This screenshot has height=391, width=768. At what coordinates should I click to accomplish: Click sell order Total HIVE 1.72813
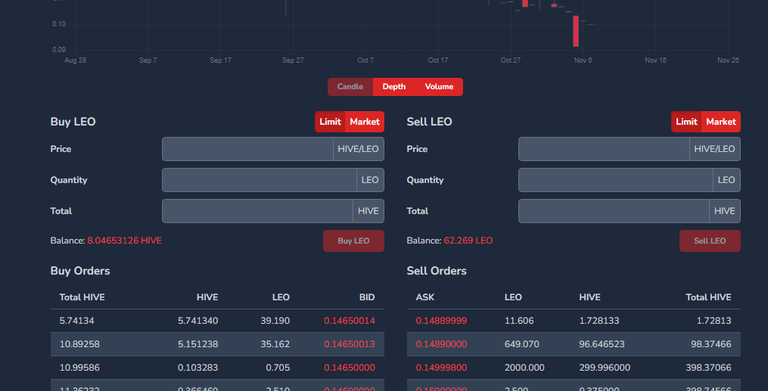click(714, 321)
